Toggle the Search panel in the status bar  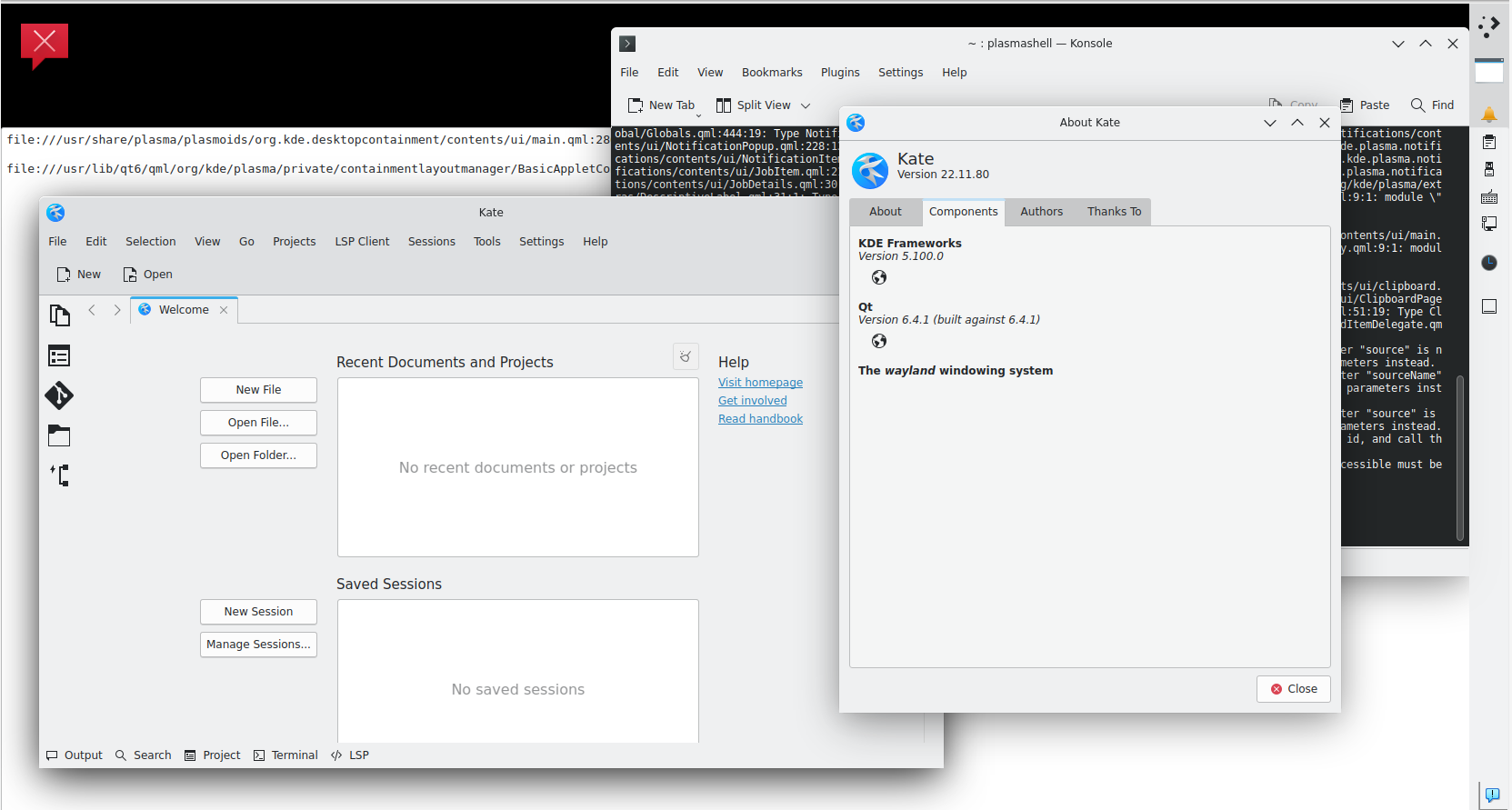(x=144, y=755)
